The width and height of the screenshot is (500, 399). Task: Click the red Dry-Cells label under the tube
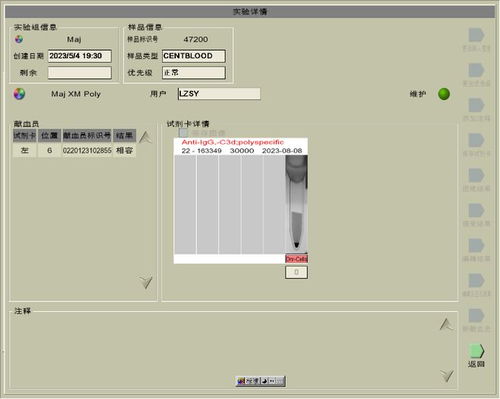(x=296, y=259)
